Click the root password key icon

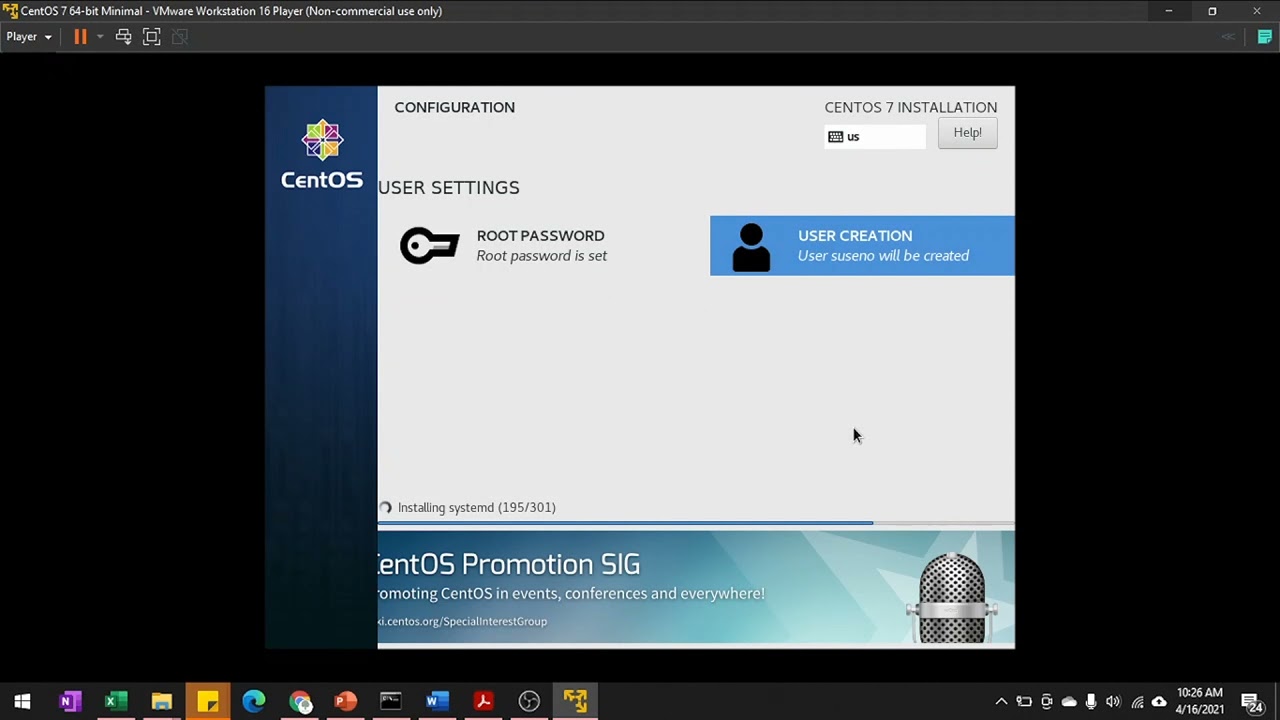click(x=430, y=245)
